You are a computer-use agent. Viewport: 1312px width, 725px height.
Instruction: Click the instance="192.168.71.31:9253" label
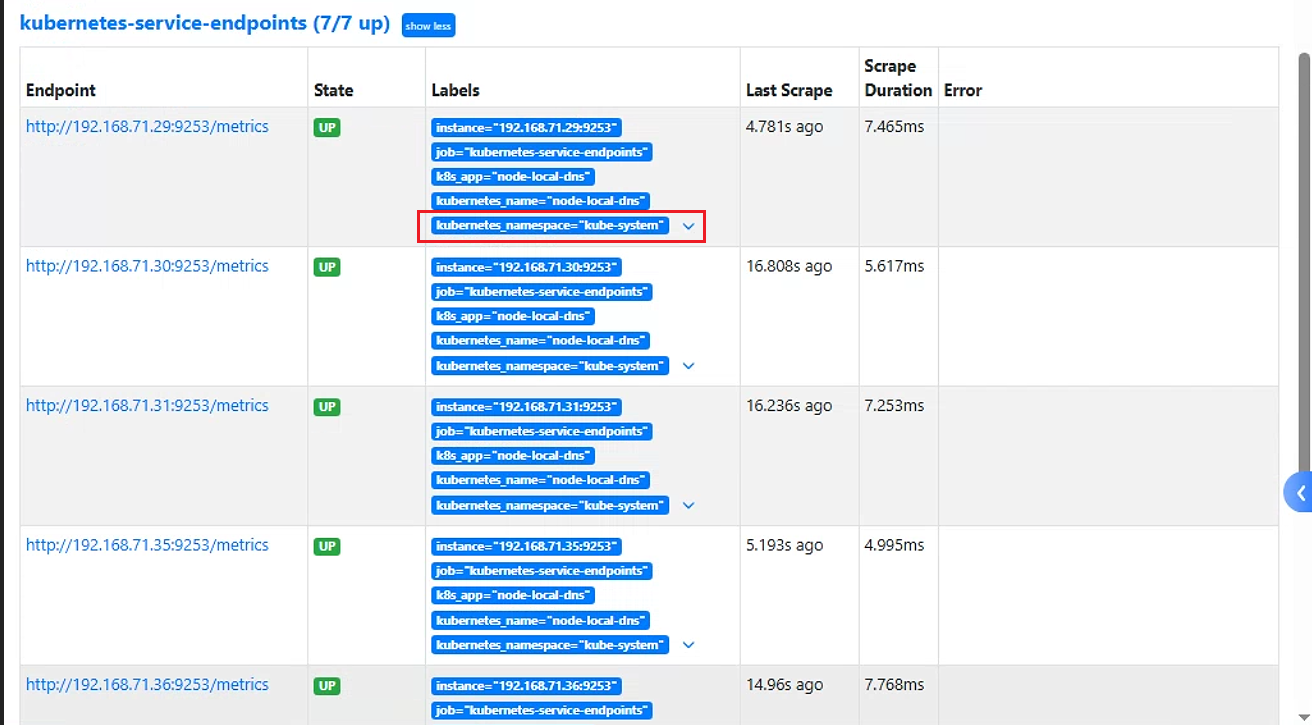coord(527,407)
